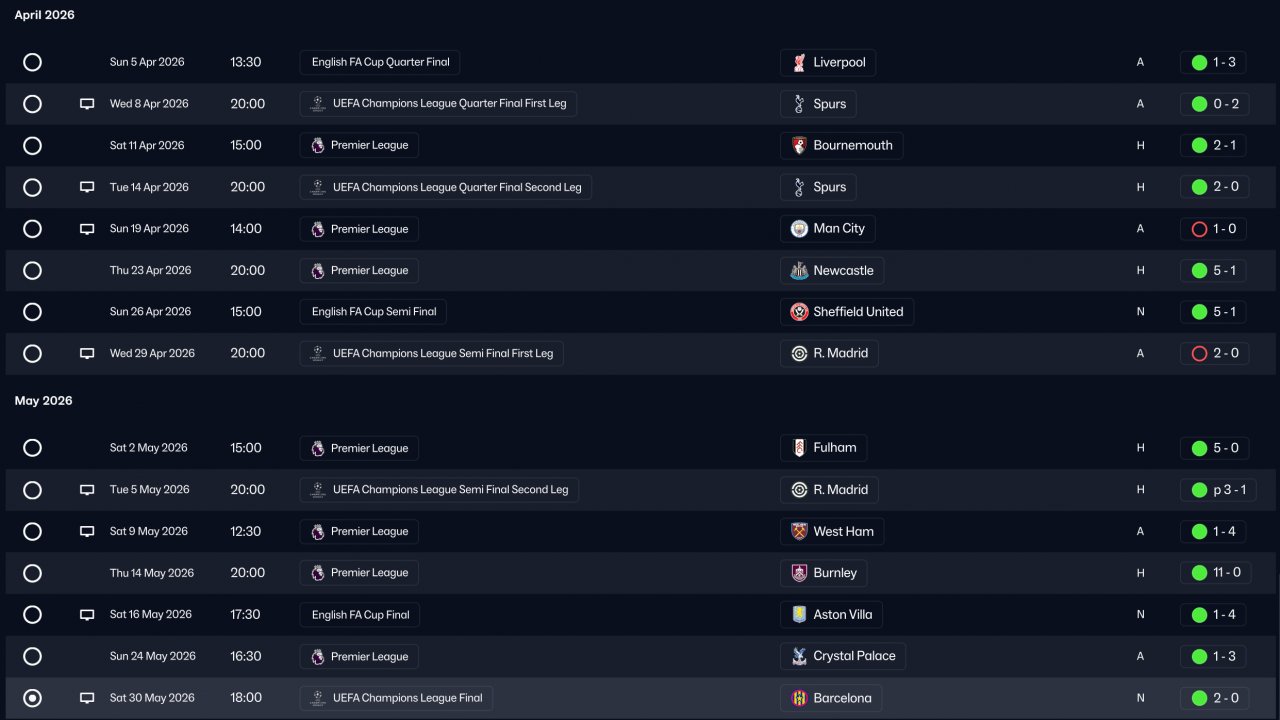This screenshot has width=1280, height=720.
Task: Click the Bournemouth club crest
Action: point(799,146)
